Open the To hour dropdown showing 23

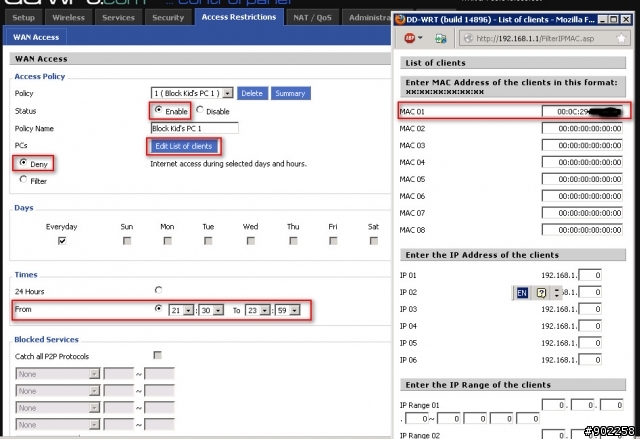258,310
